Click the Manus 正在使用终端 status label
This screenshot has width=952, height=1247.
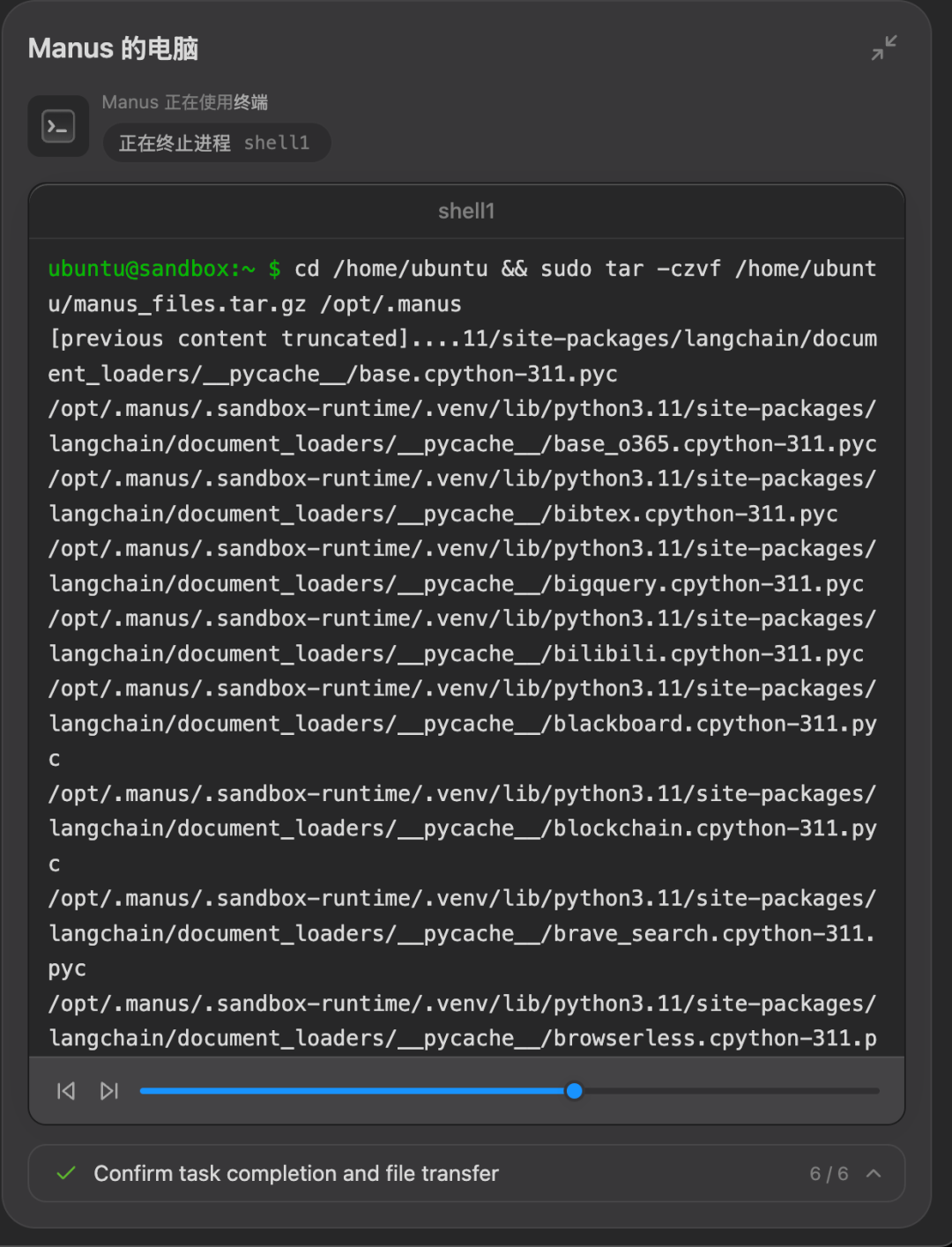pyautogui.click(x=185, y=102)
